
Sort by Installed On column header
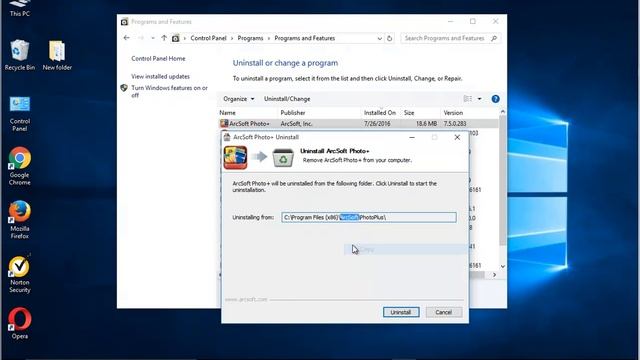tap(381, 113)
